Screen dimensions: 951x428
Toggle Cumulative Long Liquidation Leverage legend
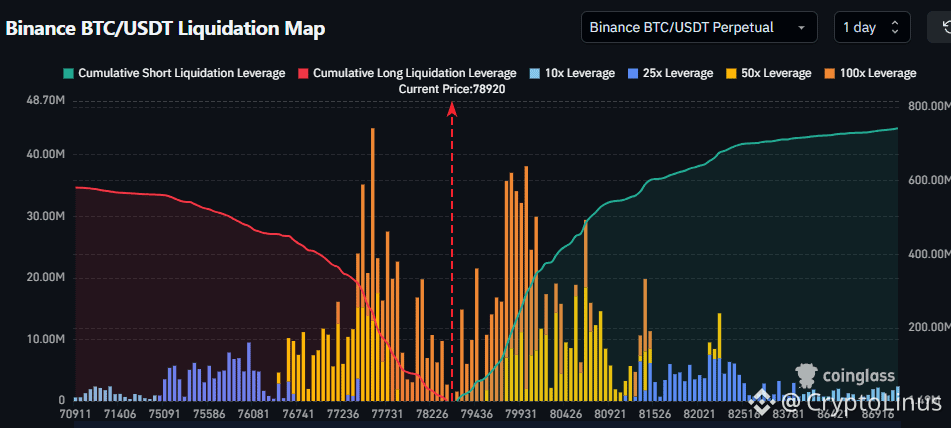coord(407,73)
